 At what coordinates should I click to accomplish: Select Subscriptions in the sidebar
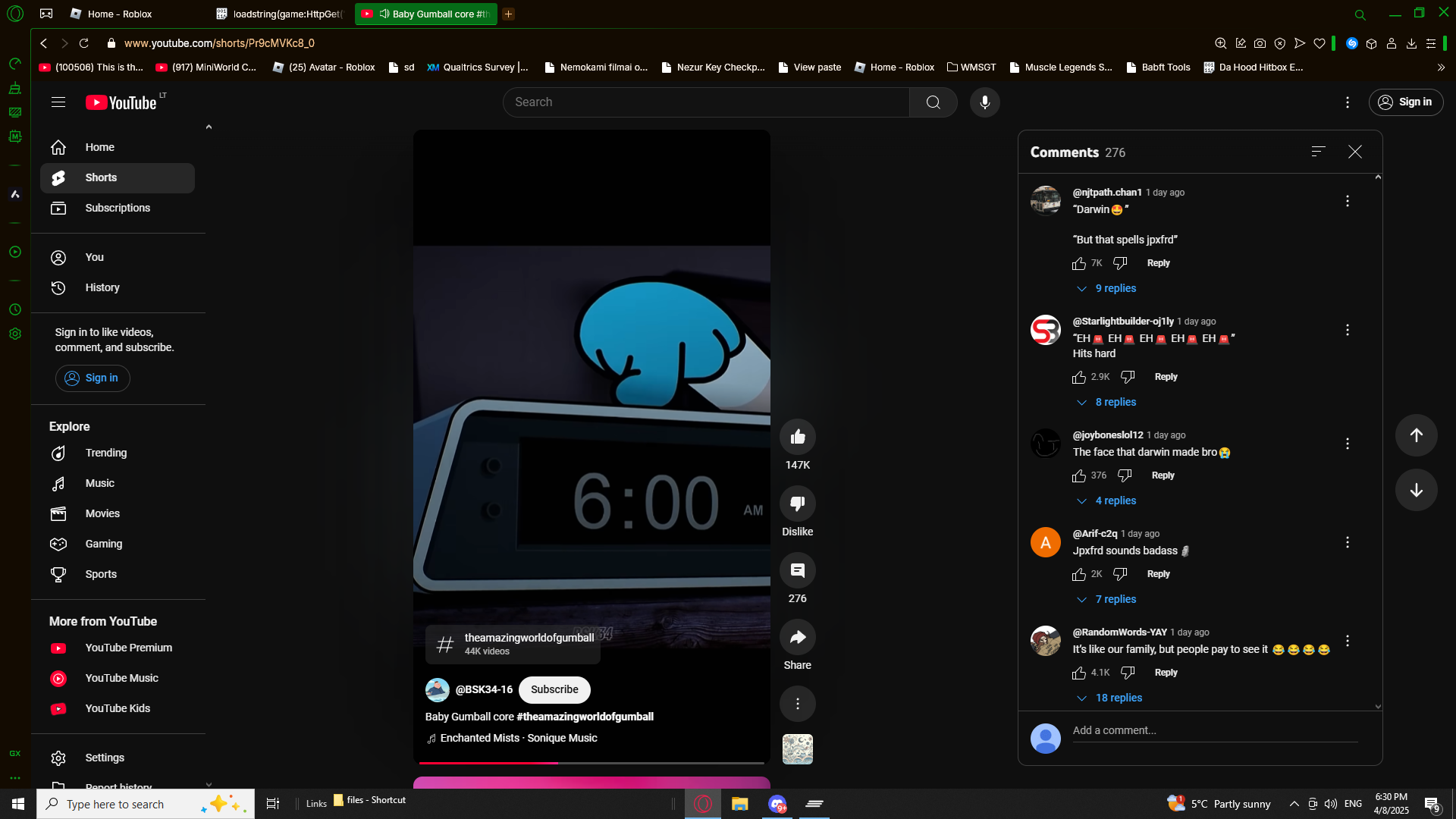(118, 208)
